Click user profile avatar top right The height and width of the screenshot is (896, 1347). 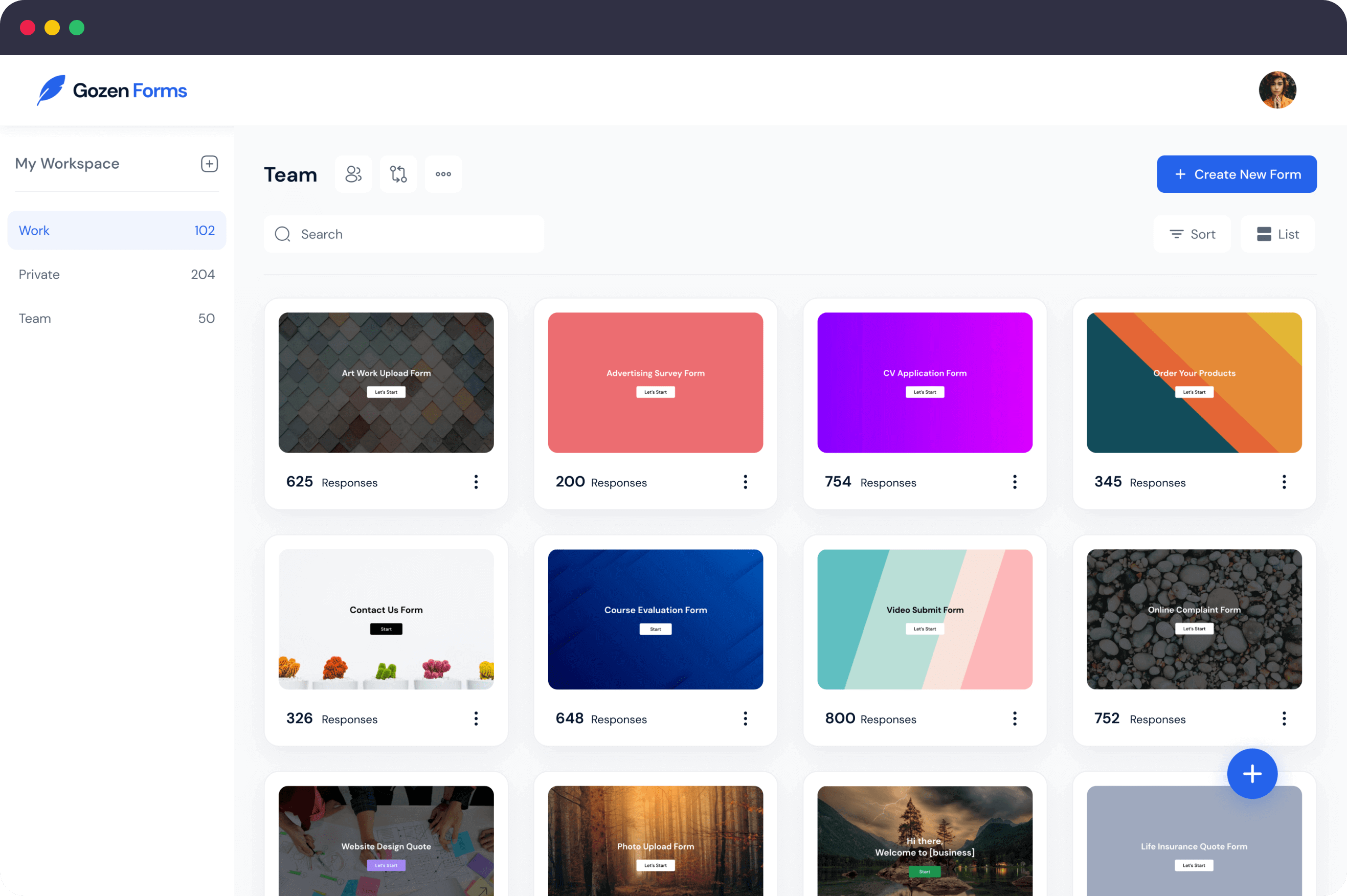click(x=1278, y=89)
